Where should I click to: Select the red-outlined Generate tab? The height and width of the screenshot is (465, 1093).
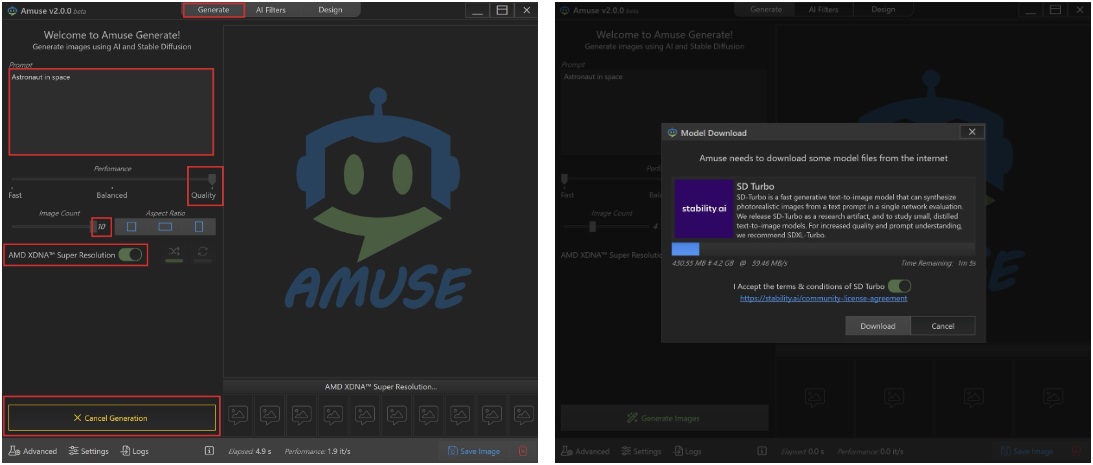click(213, 10)
